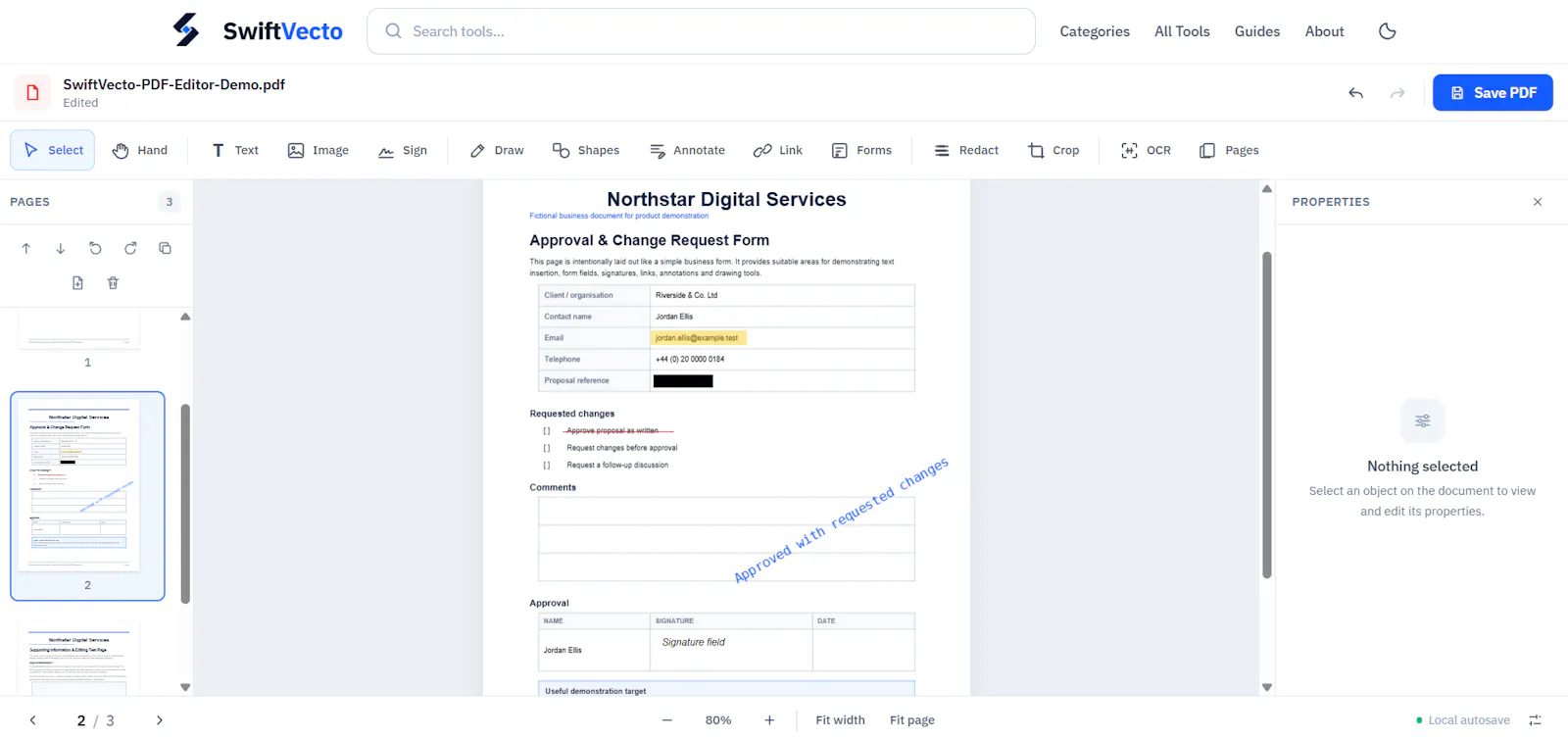The height and width of the screenshot is (739, 1568).
Task: Delete the selected page
Action: [113, 283]
